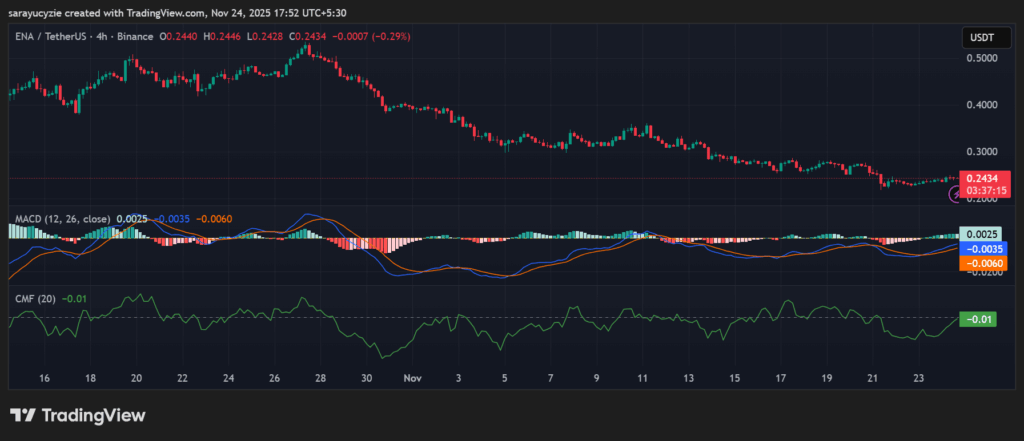Select the close value C0.2434 in the legend

(x=308, y=37)
